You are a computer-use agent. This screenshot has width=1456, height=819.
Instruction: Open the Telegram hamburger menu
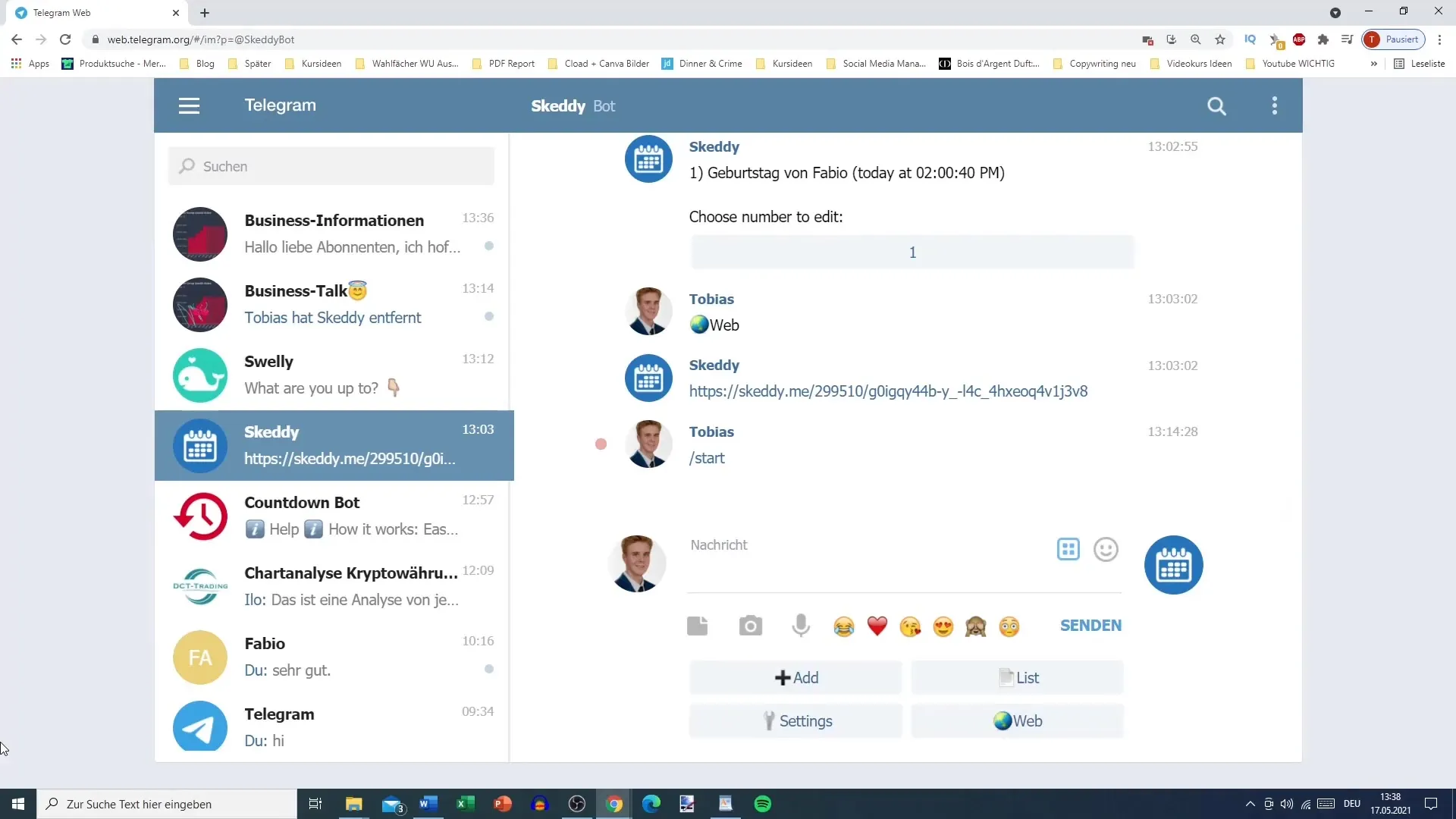(189, 106)
